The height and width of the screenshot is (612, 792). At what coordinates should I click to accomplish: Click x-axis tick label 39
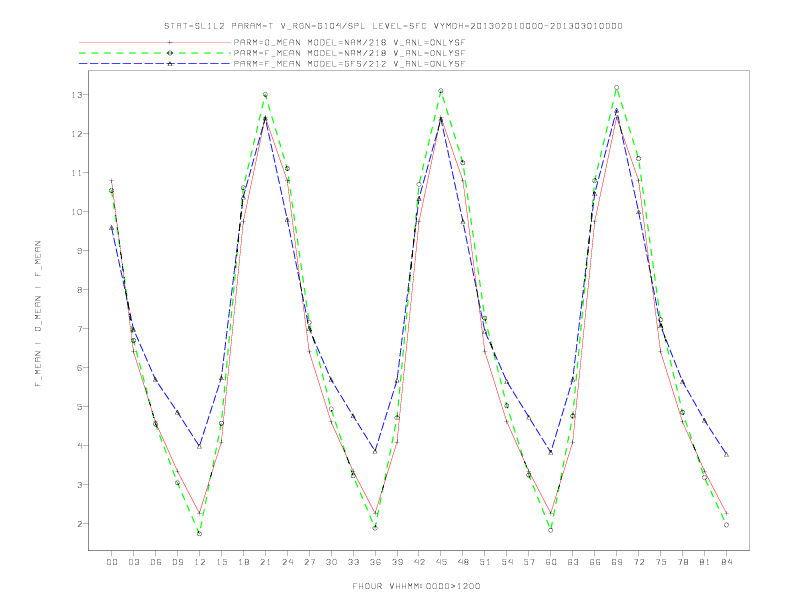click(397, 562)
